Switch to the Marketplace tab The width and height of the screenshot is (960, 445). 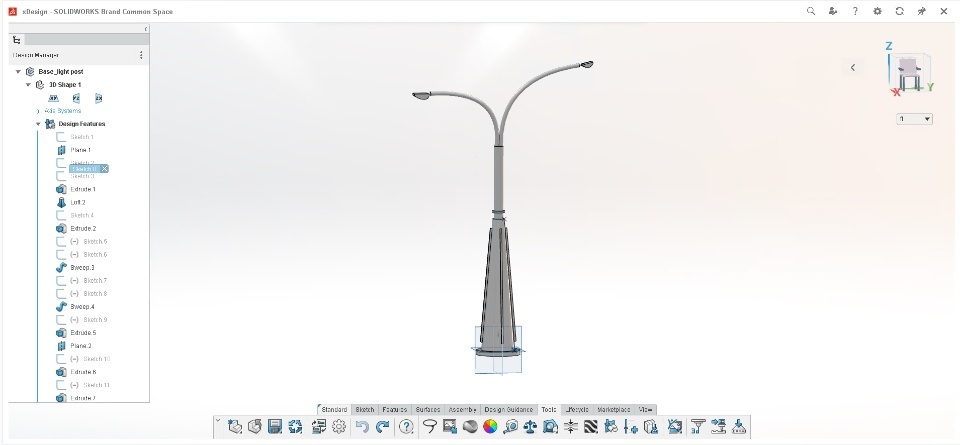(x=614, y=409)
